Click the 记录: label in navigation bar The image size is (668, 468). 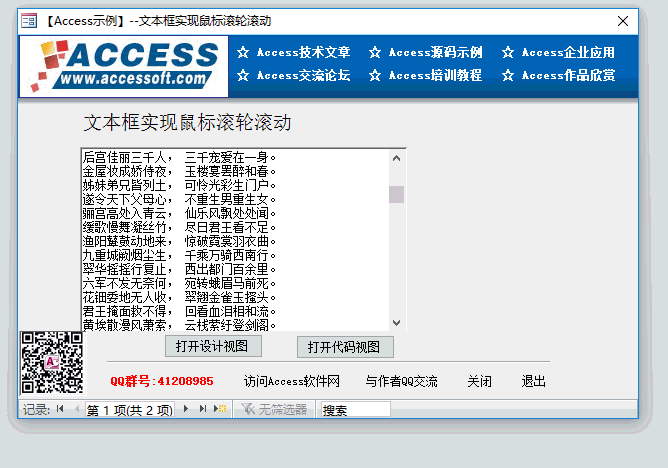(x=36, y=410)
